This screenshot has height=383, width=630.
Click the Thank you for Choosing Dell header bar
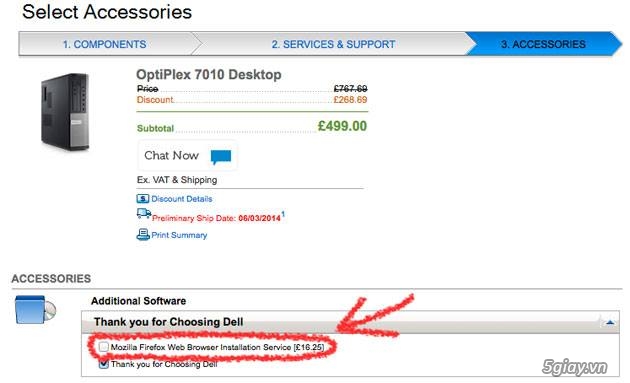pyautogui.click(x=350, y=322)
